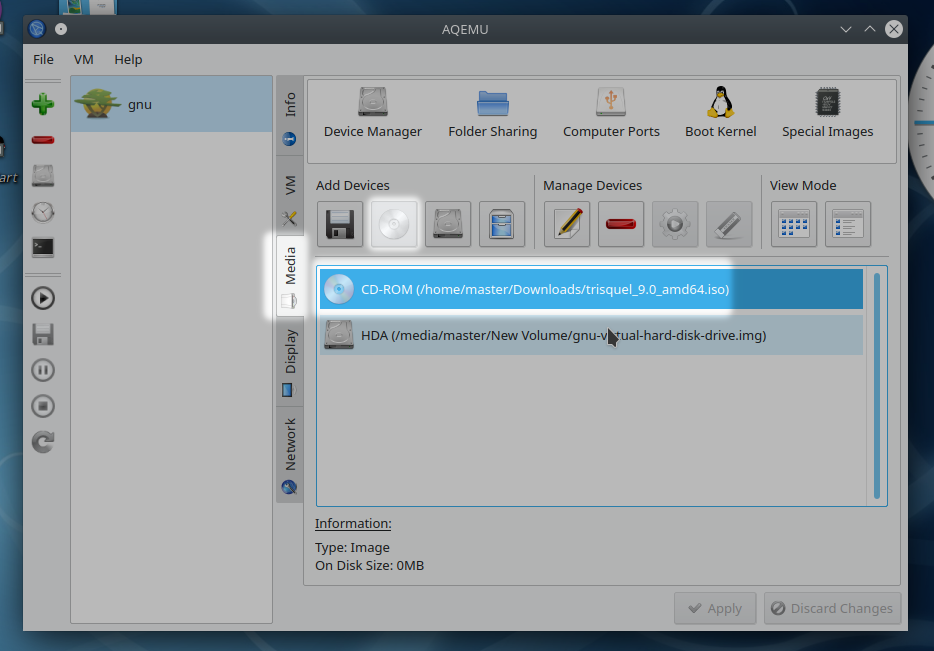This screenshot has width=934, height=651.
Task: Select the HDA gnu-virtual-hard-disk-drive.img entry
Action: (591, 335)
